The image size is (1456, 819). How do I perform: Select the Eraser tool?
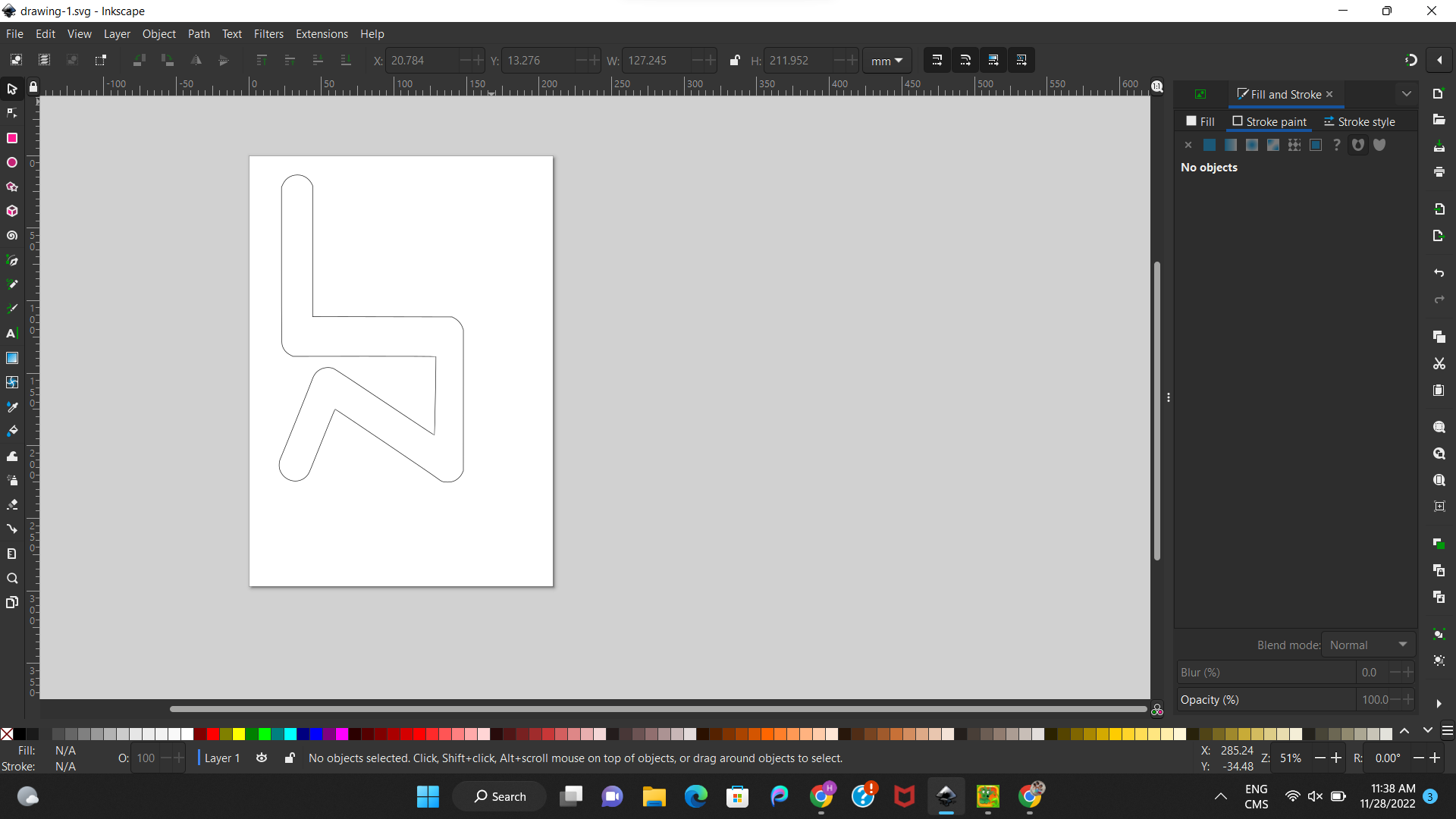click(x=12, y=504)
